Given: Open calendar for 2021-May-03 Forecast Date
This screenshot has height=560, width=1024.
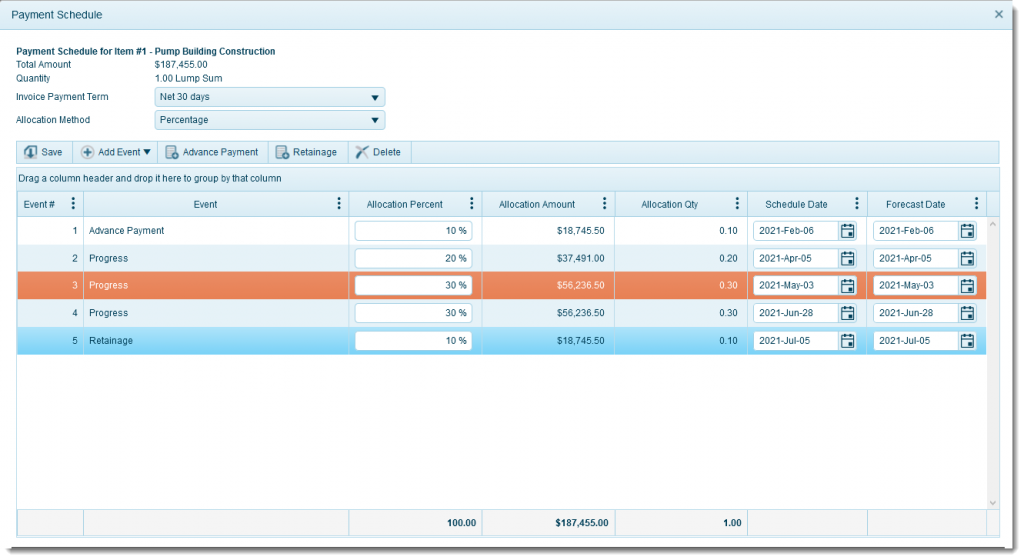Looking at the screenshot, I should coord(967,285).
